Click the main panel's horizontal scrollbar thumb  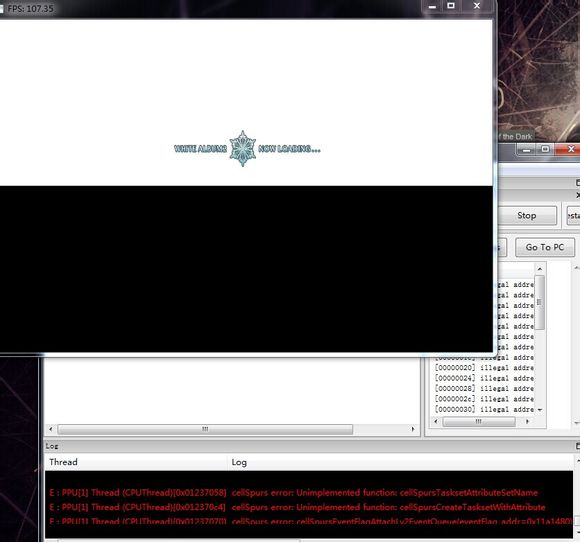205,429
